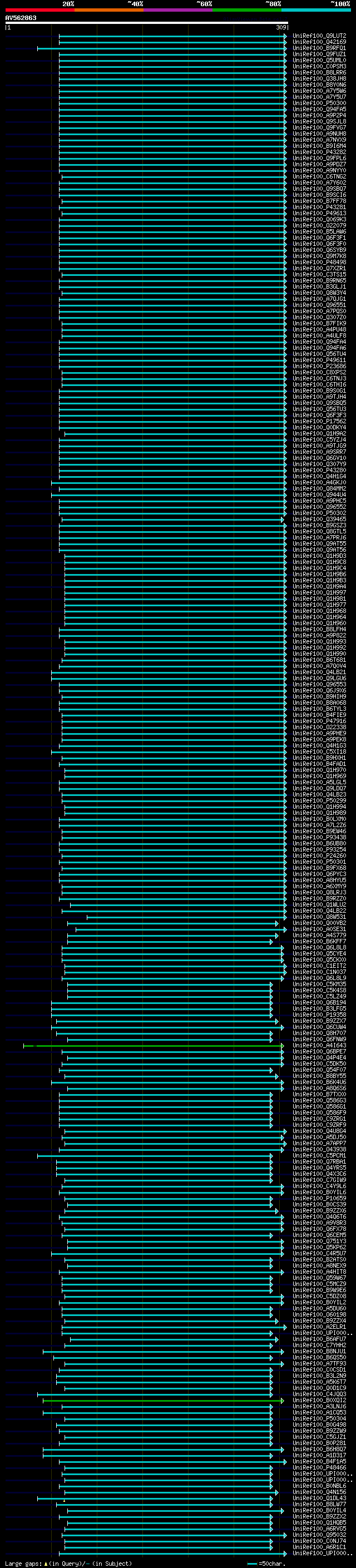Click the purple 60% identity legend segment
This screenshot has width=356, height=1568.
[179, 10]
